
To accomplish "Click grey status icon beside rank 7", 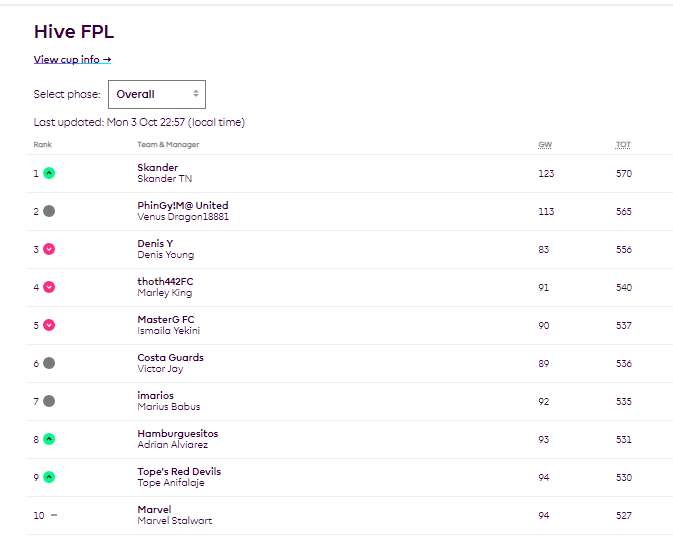I will coord(49,401).
